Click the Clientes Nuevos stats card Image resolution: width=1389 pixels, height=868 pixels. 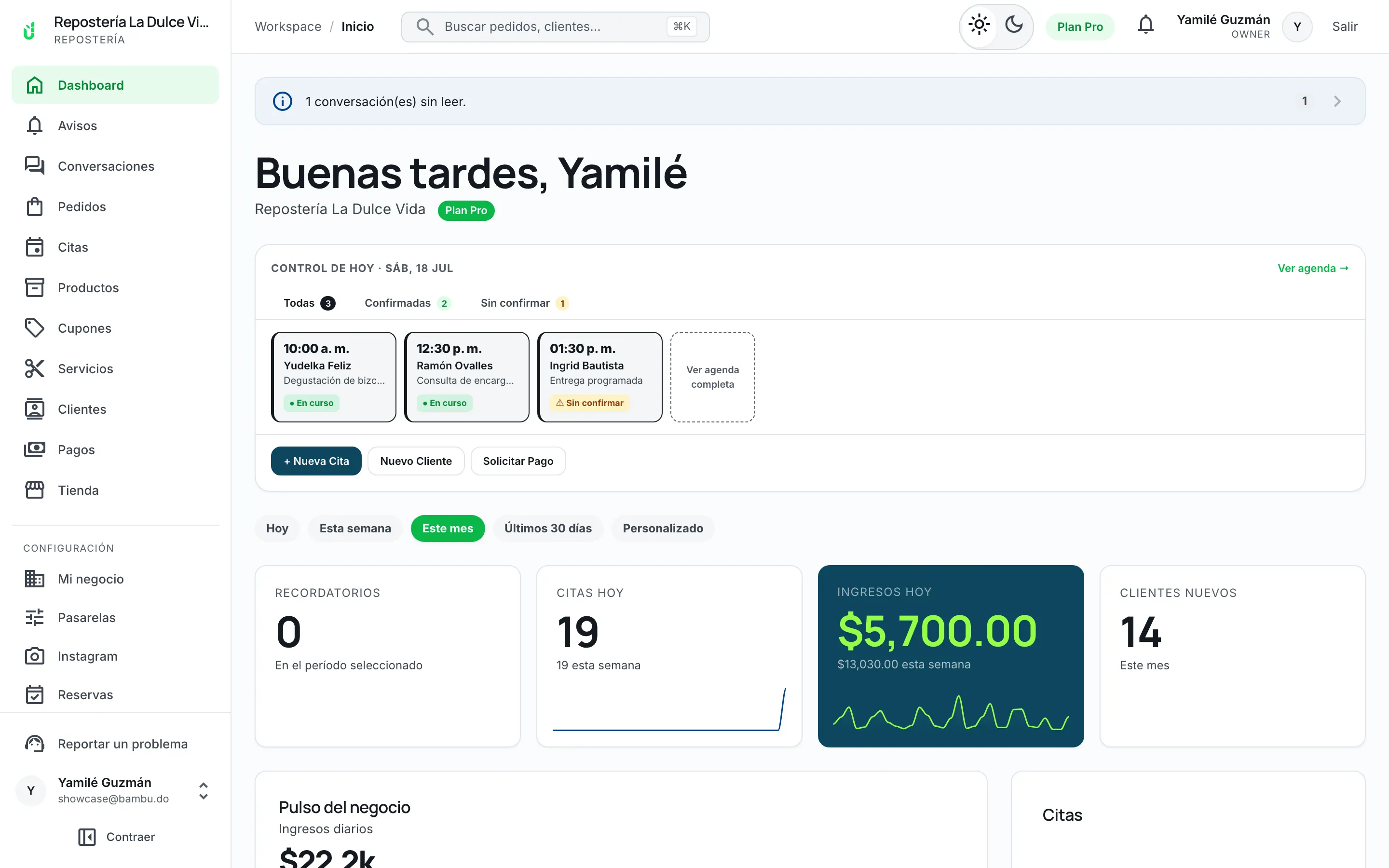tap(1232, 656)
